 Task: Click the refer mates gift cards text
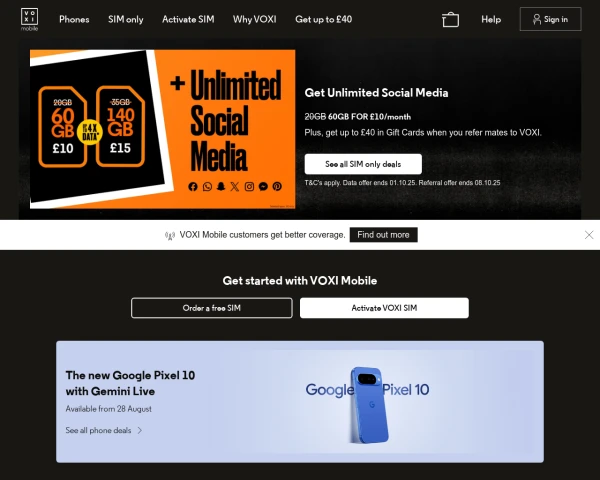pos(423,132)
